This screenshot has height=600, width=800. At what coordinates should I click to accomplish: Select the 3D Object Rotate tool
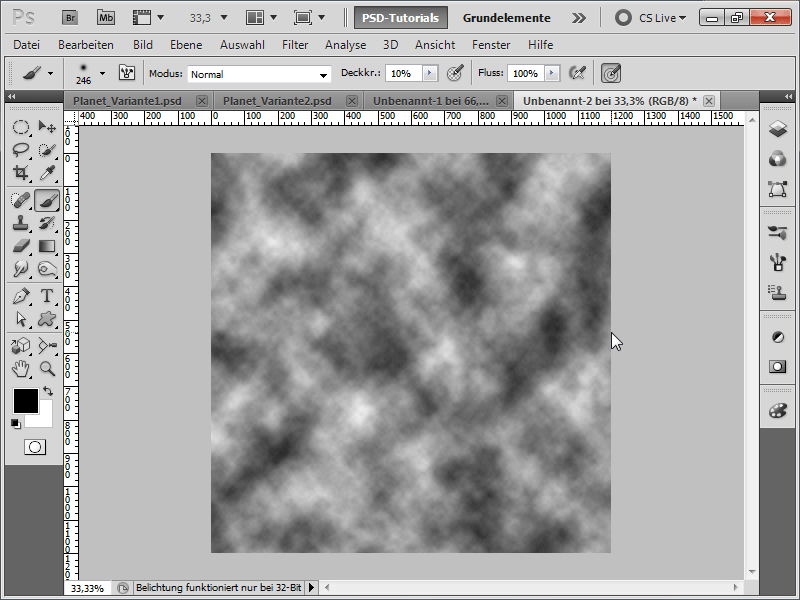pyautogui.click(x=20, y=346)
